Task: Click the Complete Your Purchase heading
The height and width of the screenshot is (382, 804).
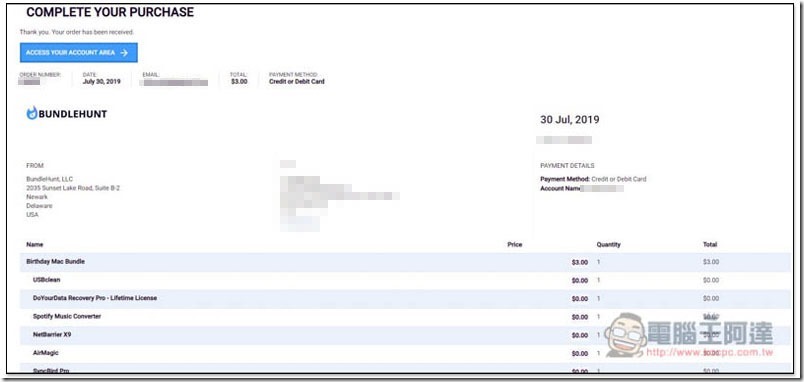Action: [110, 12]
